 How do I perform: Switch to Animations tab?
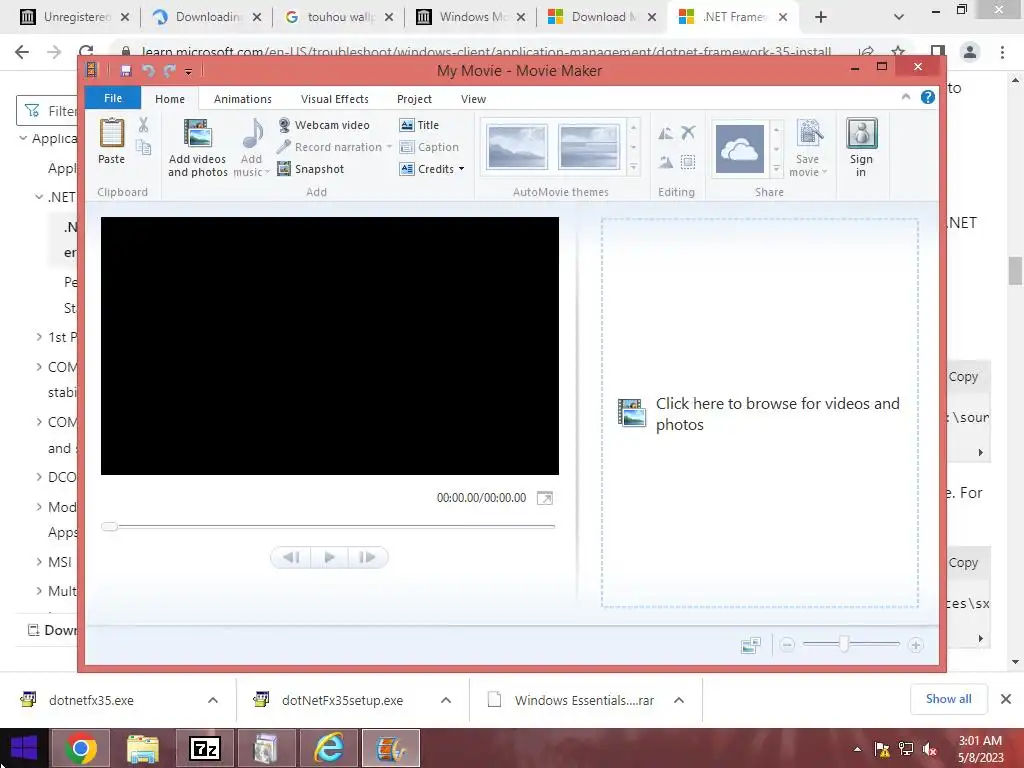[x=242, y=99]
